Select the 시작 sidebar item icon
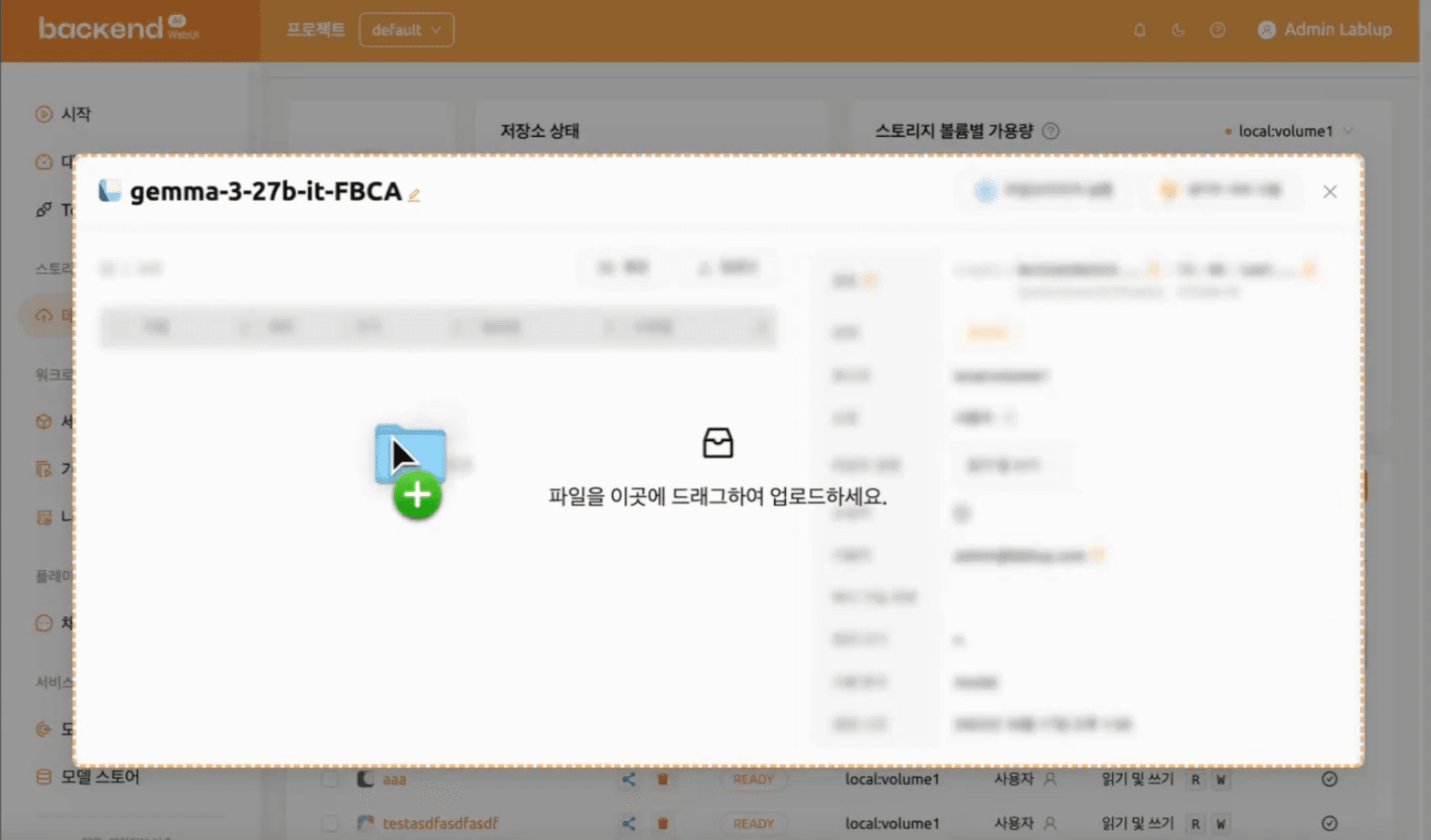 (43, 114)
